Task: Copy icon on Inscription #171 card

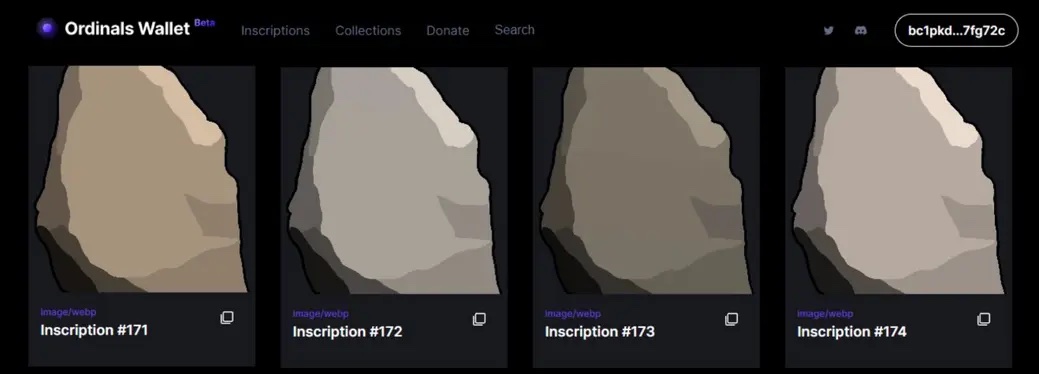Action: pos(227,318)
